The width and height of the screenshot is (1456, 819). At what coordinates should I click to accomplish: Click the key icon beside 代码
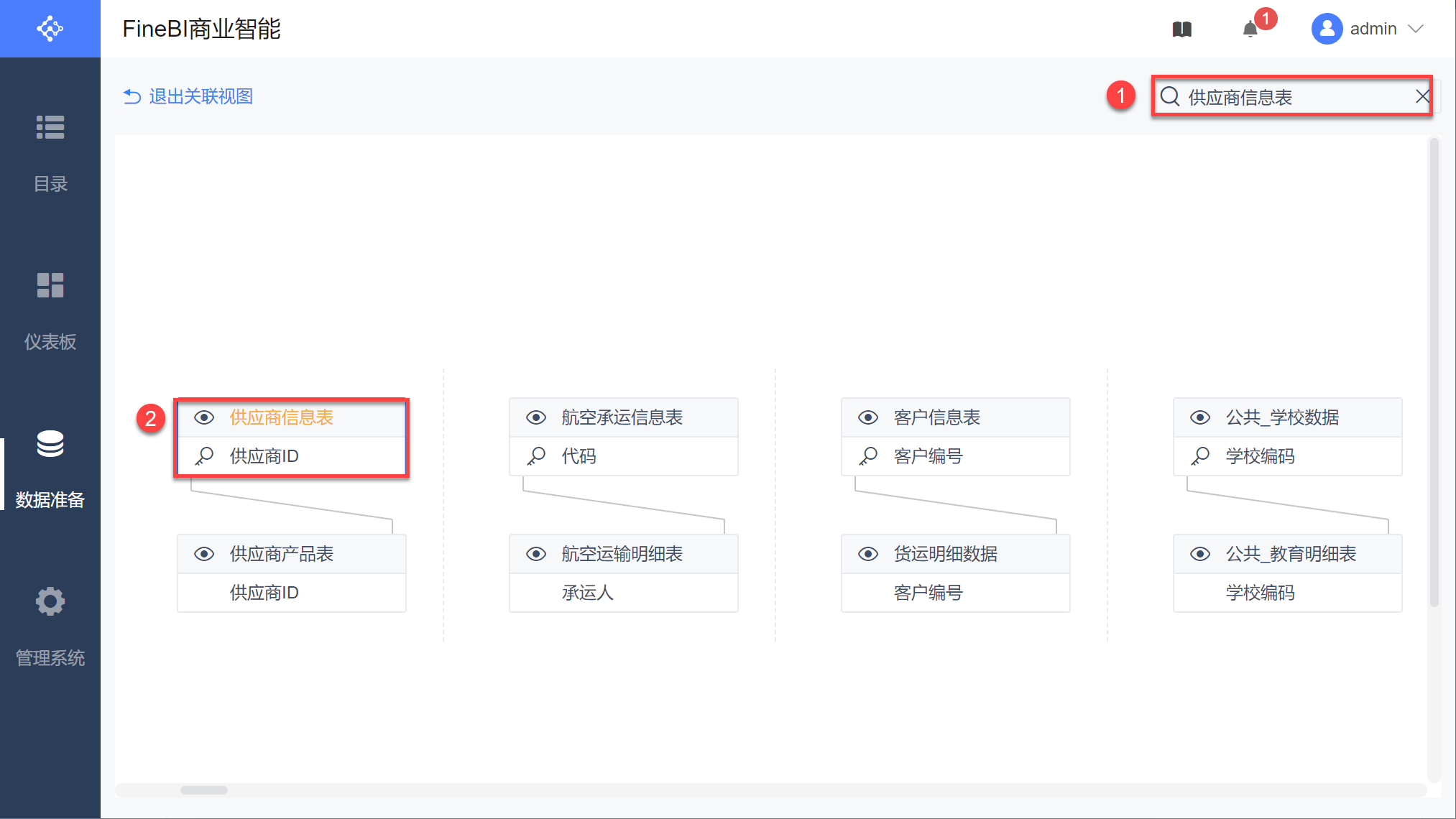coord(536,456)
